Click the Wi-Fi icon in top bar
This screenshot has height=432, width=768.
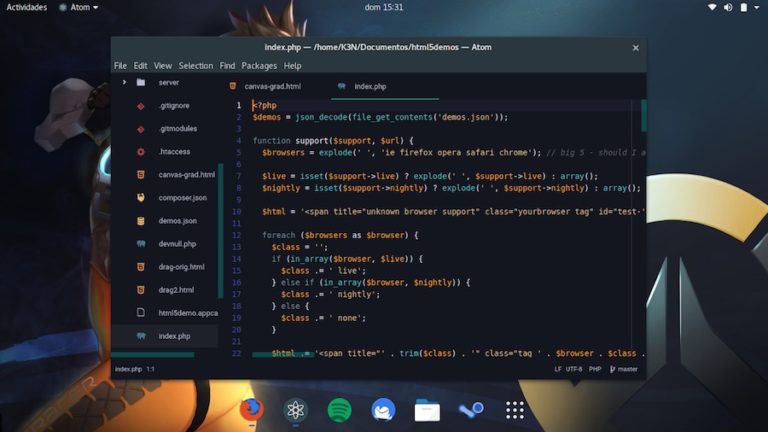(713, 7)
